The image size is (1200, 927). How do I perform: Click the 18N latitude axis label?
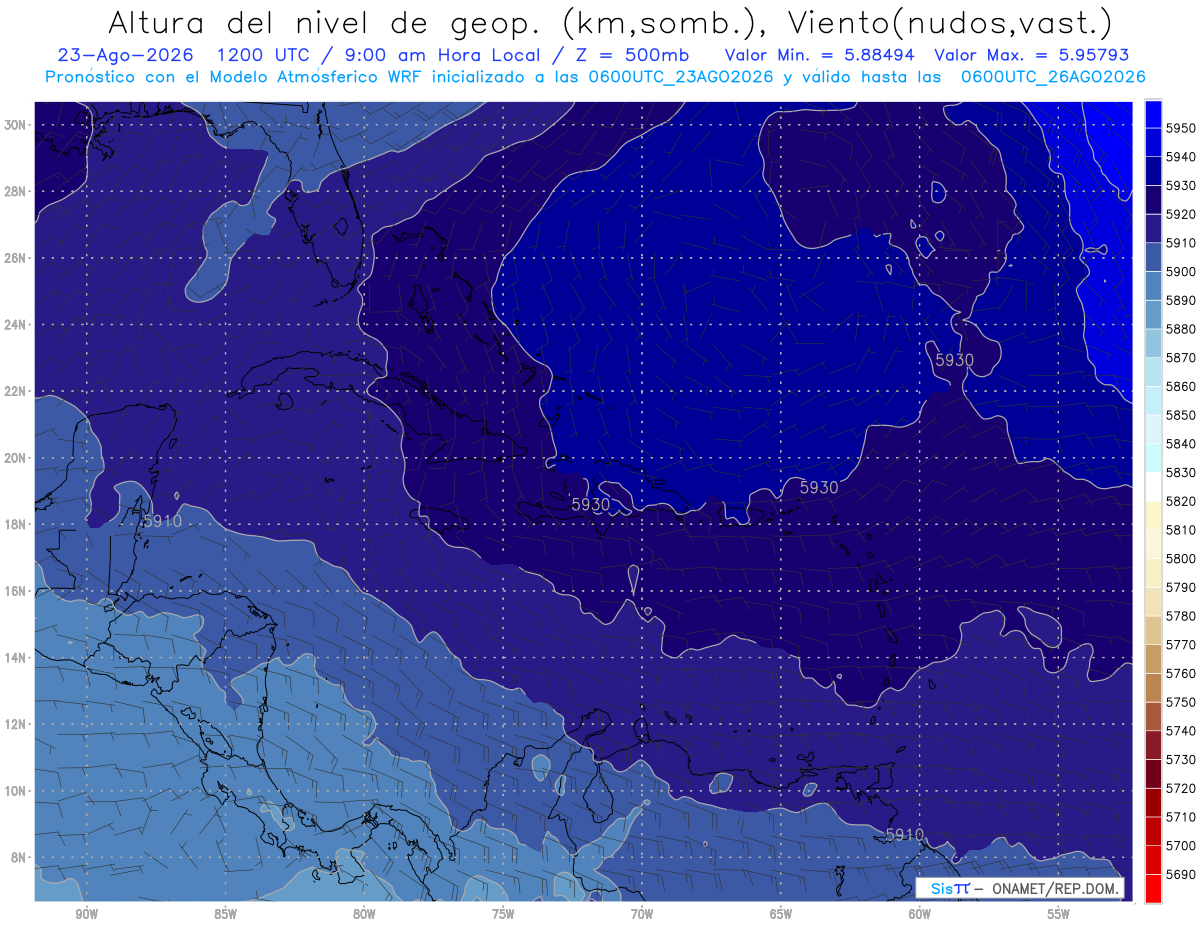(x=16, y=524)
